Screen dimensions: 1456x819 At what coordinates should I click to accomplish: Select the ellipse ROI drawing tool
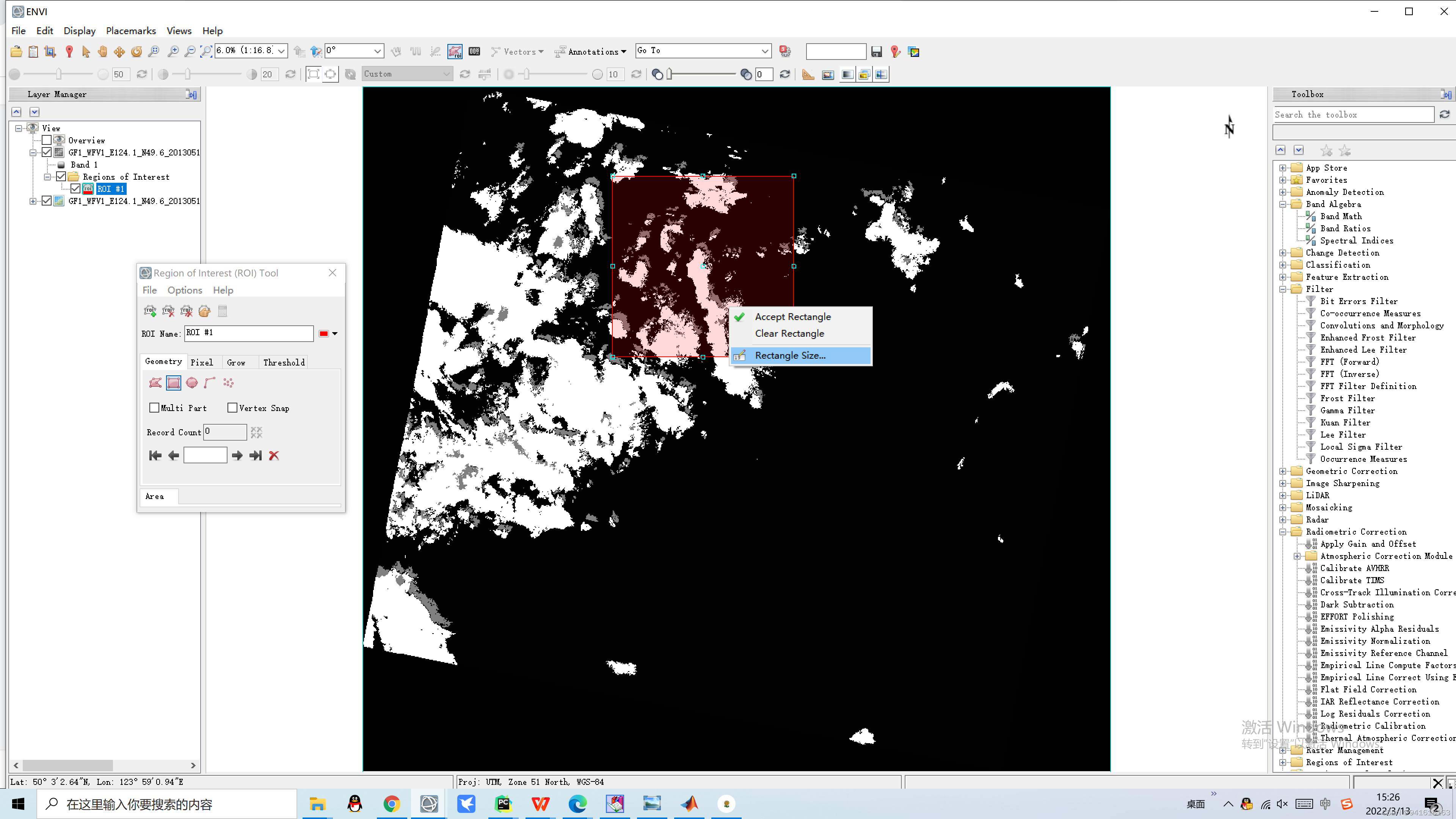pyautogui.click(x=191, y=383)
